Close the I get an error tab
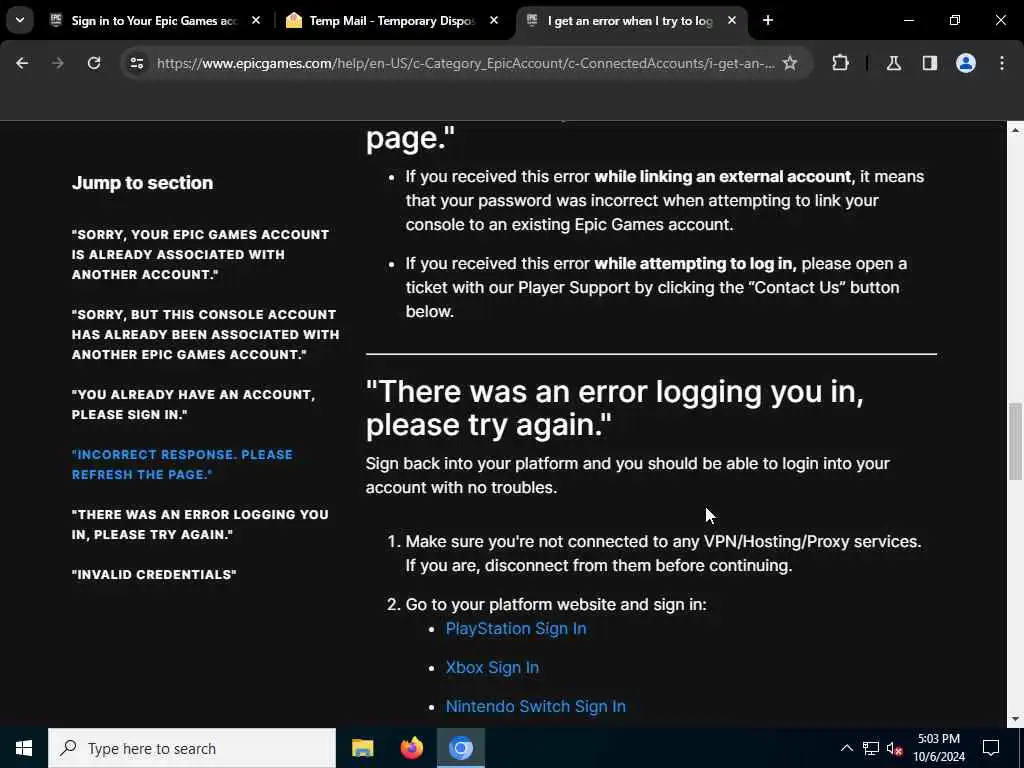 tap(732, 20)
